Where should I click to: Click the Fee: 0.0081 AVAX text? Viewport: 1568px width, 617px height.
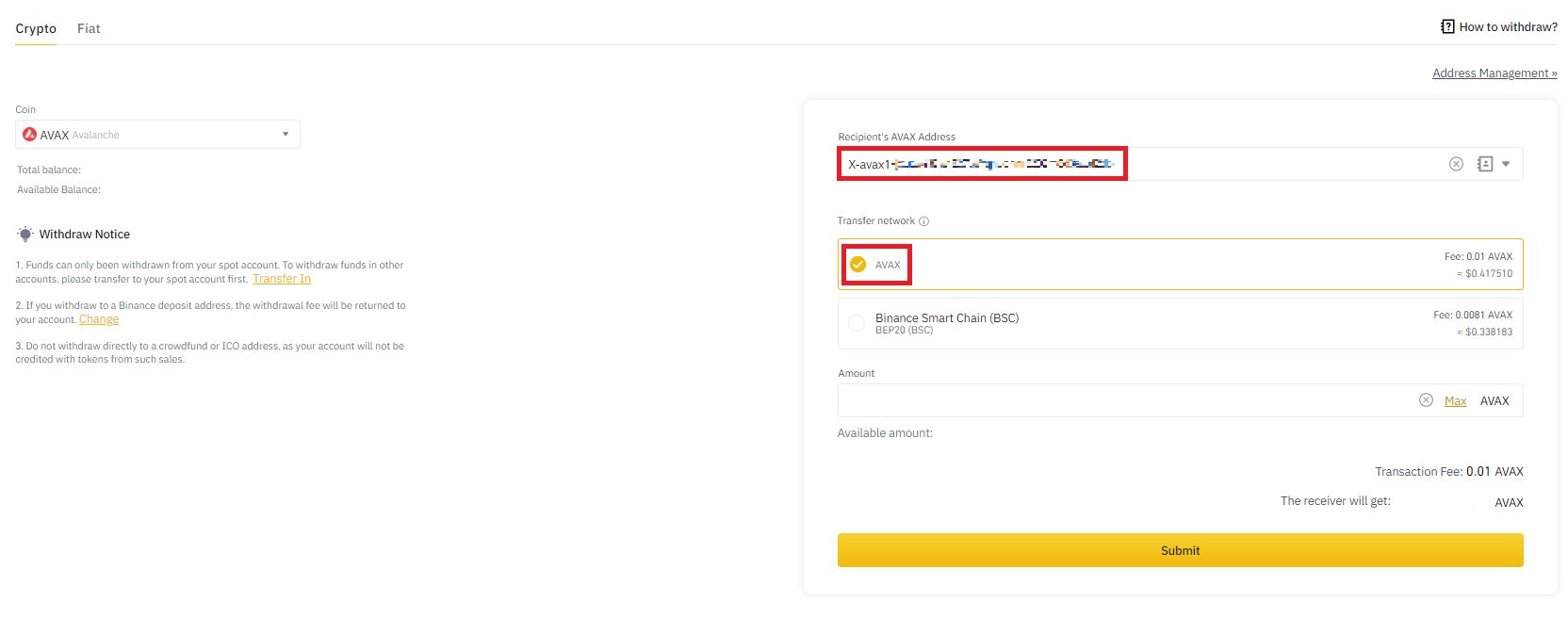pyautogui.click(x=1473, y=315)
